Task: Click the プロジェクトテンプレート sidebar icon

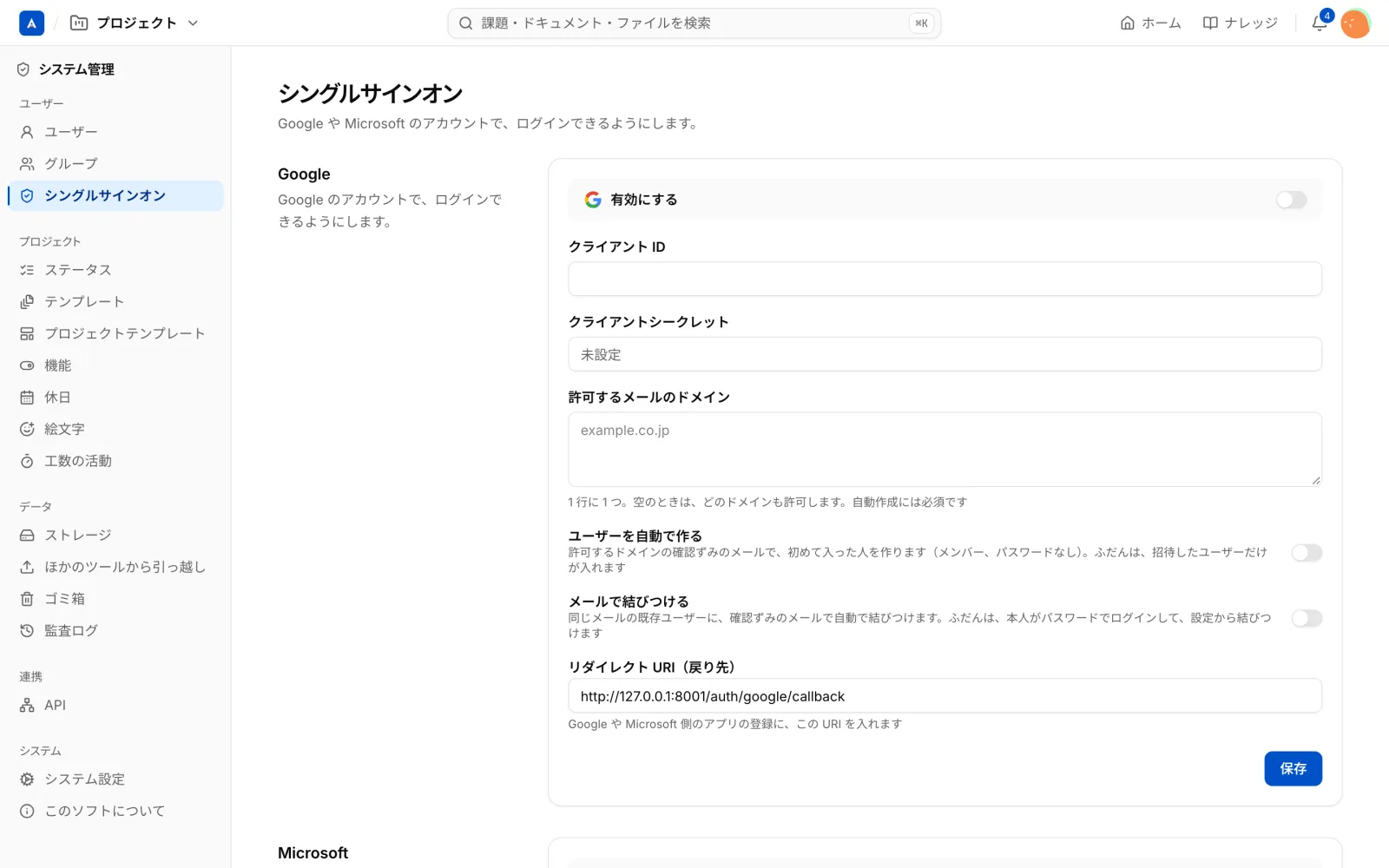Action: point(27,334)
